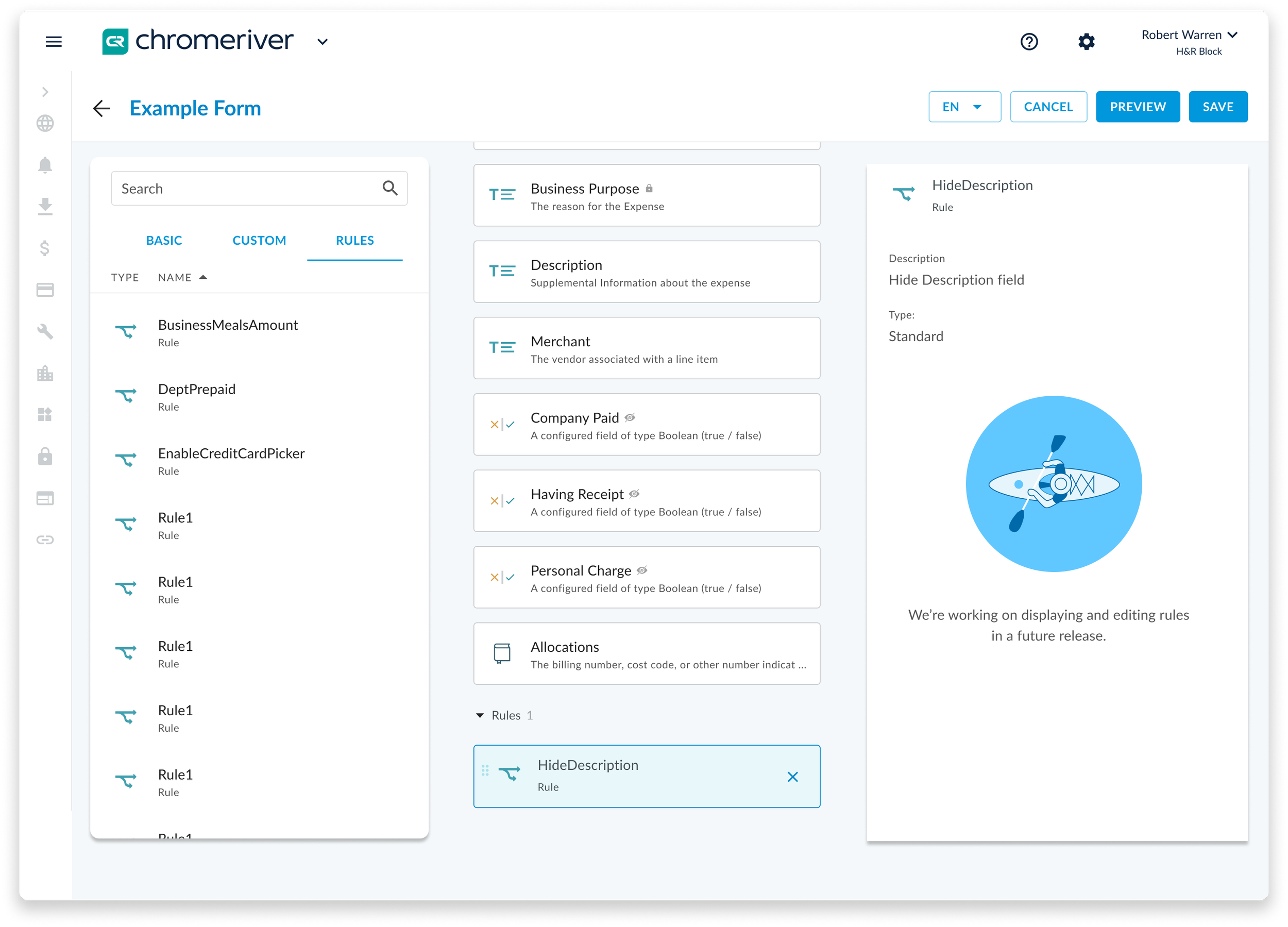
Task: Toggle hidden eye icon on Personal Charge
Action: tap(642, 570)
